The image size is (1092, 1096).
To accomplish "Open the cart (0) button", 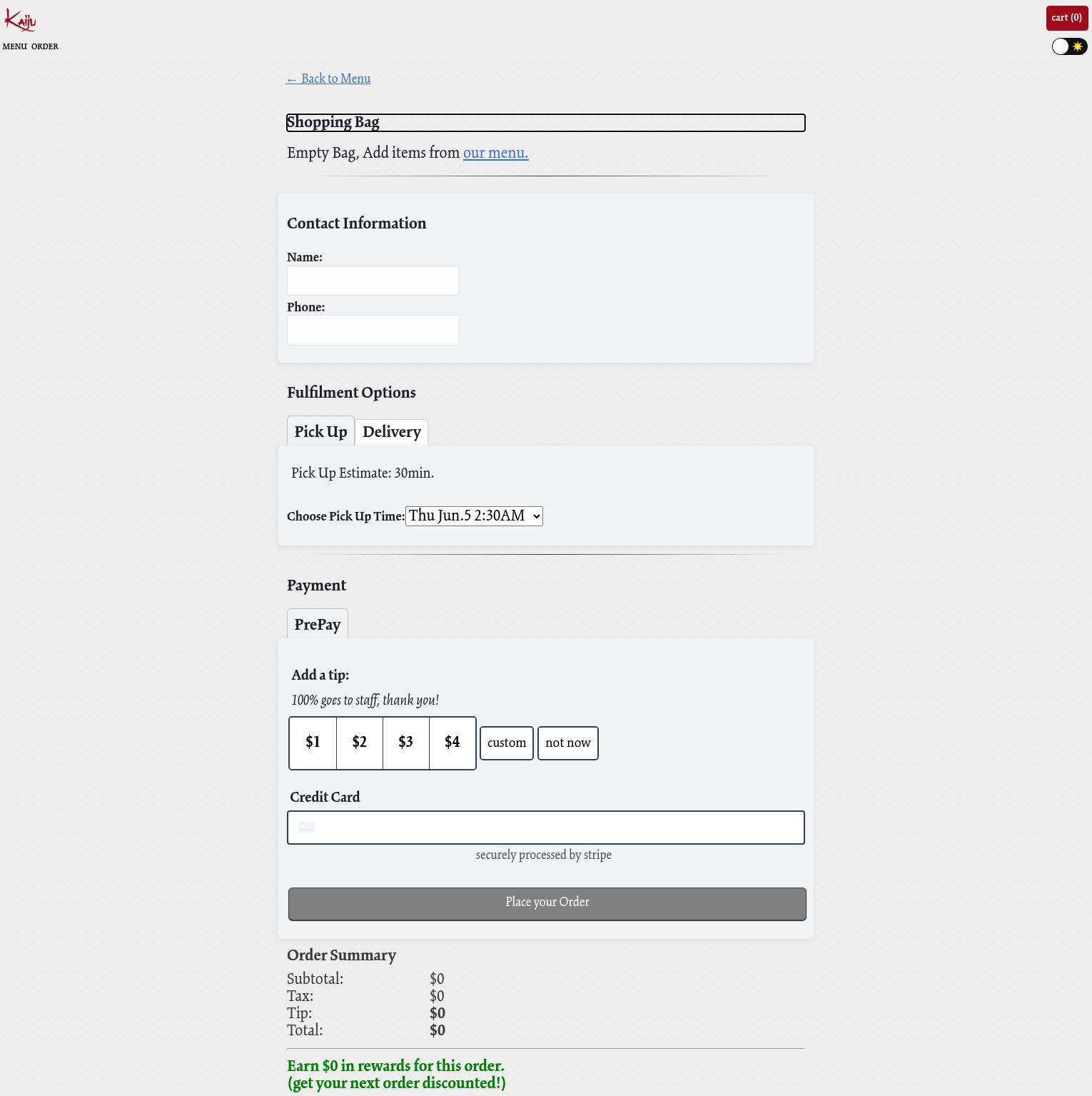I will (1066, 18).
